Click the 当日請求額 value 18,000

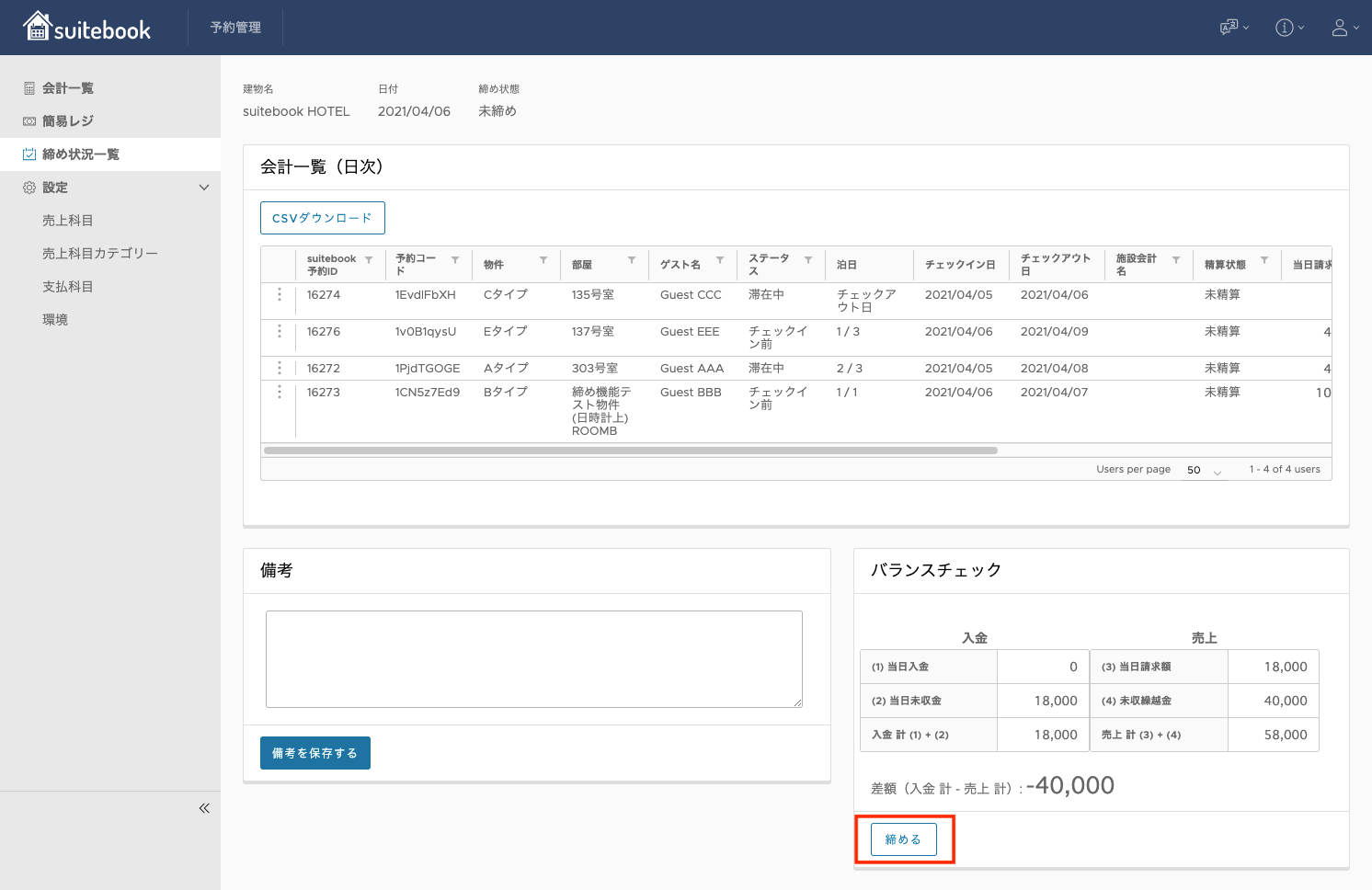coord(1286,667)
